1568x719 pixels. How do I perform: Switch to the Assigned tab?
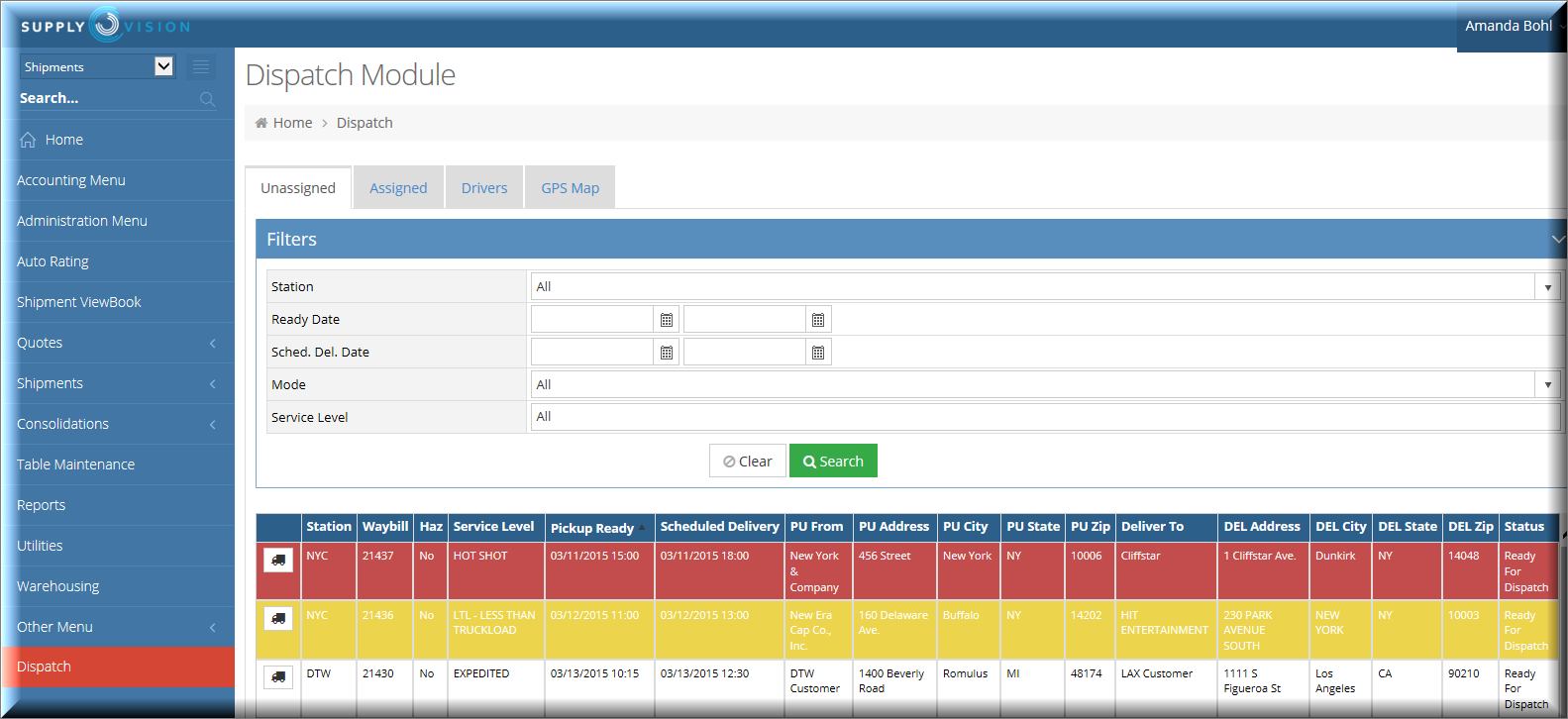pyautogui.click(x=398, y=188)
